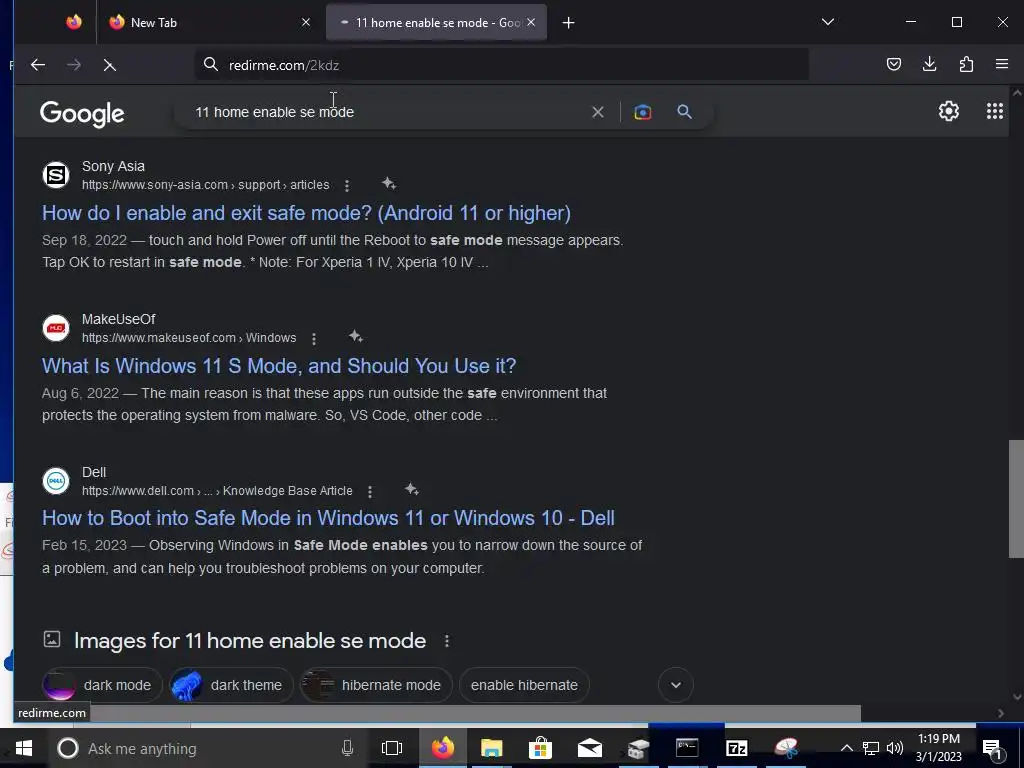The width and height of the screenshot is (1024, 768).
Task: Filter images by dark mode chip
Action: 103,685
